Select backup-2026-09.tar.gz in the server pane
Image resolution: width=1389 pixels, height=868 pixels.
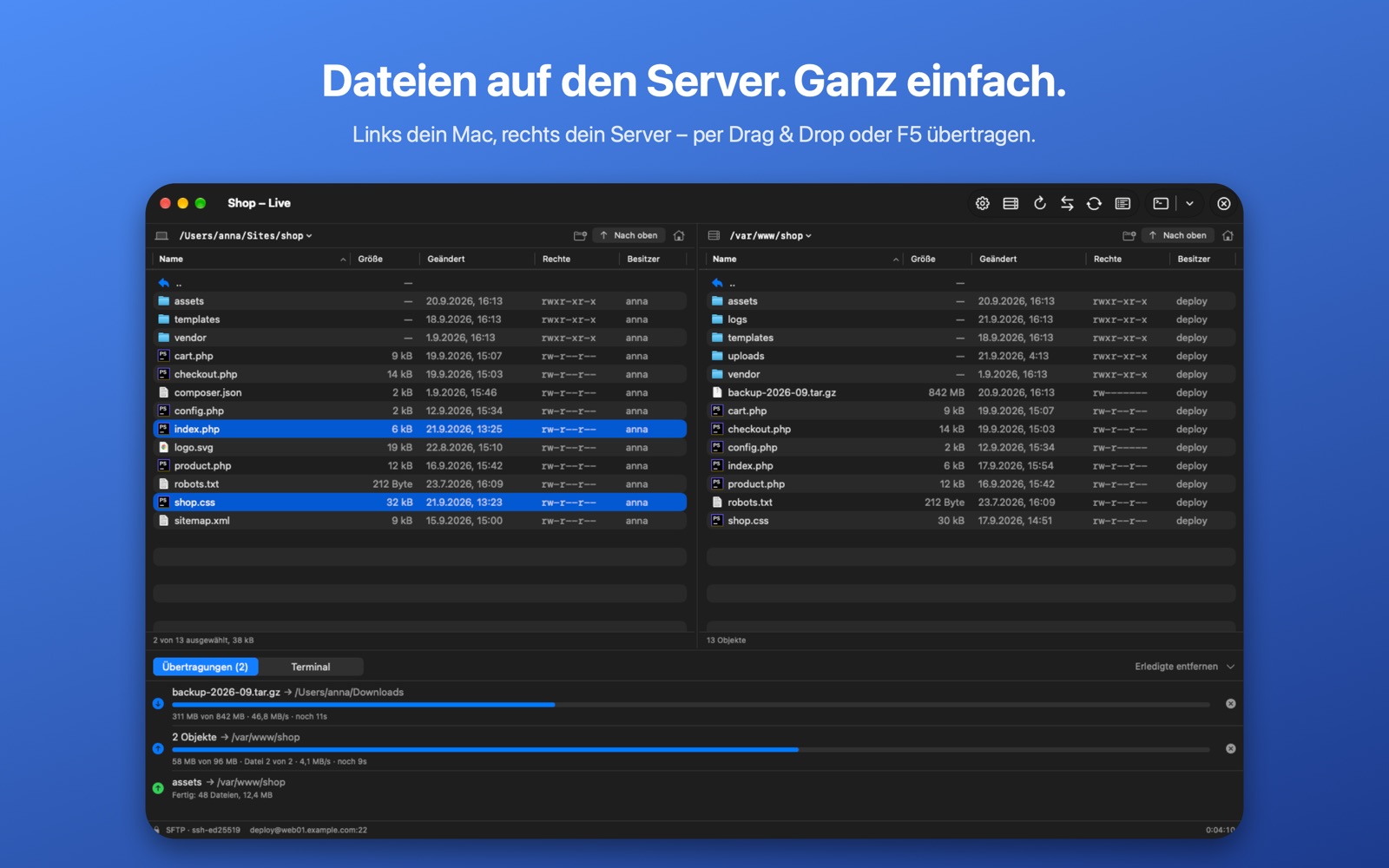pyautogui.click(x=971, y=392)
